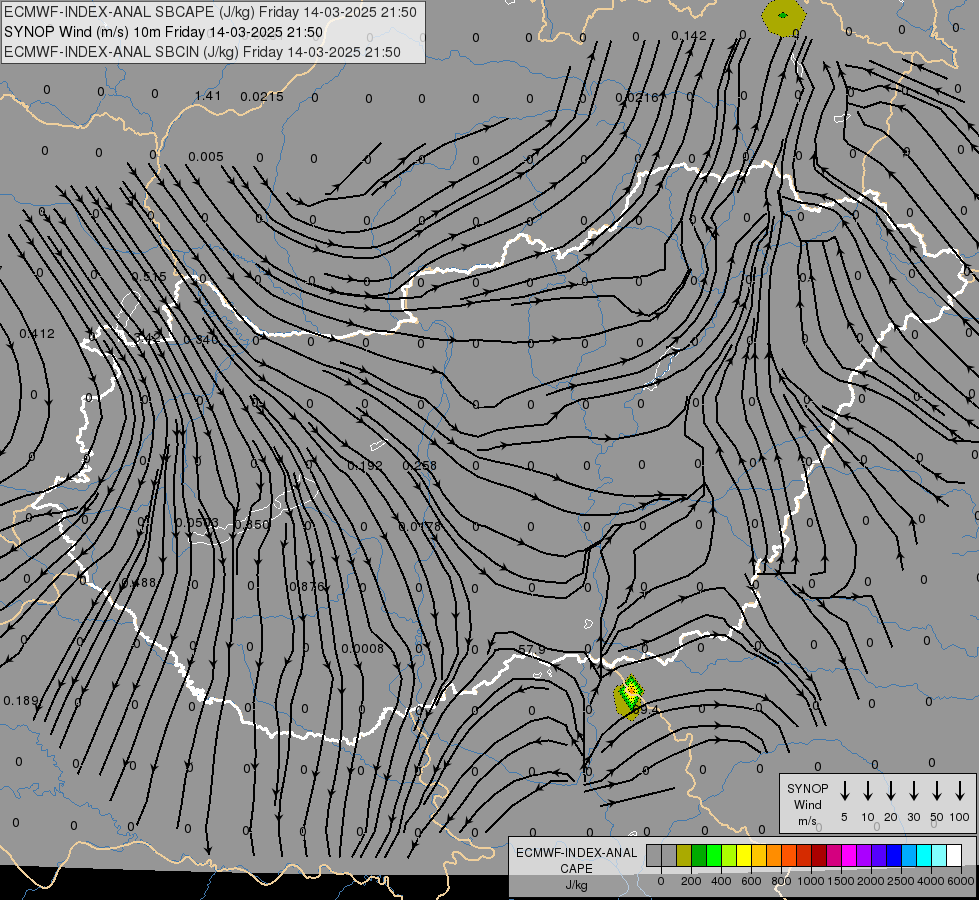Pick the bright green swatch in CAPE scale
This screenshot has height=900, width=979.
coord(714,855)
